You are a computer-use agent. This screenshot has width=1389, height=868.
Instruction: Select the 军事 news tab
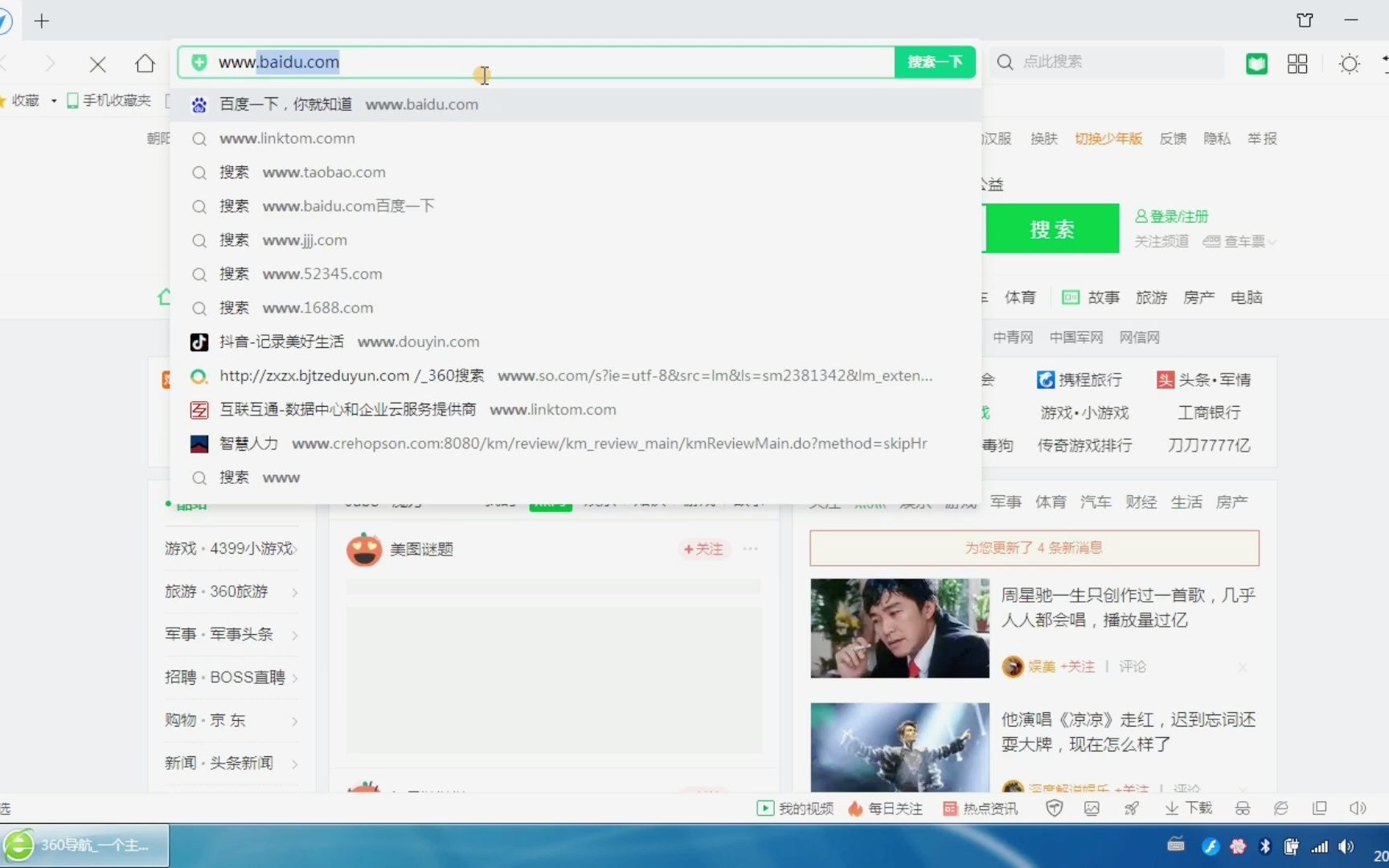coord(1006,502)
